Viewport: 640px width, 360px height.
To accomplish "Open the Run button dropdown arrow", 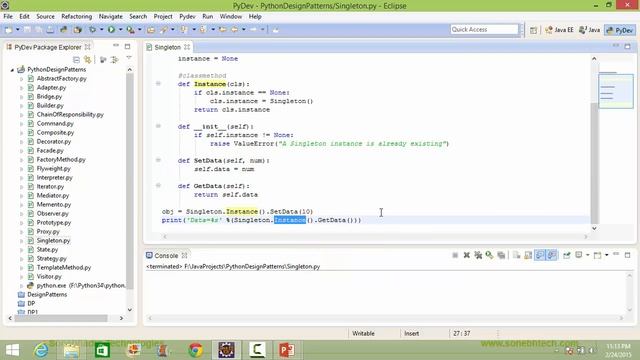I will [x=120, y=30].
